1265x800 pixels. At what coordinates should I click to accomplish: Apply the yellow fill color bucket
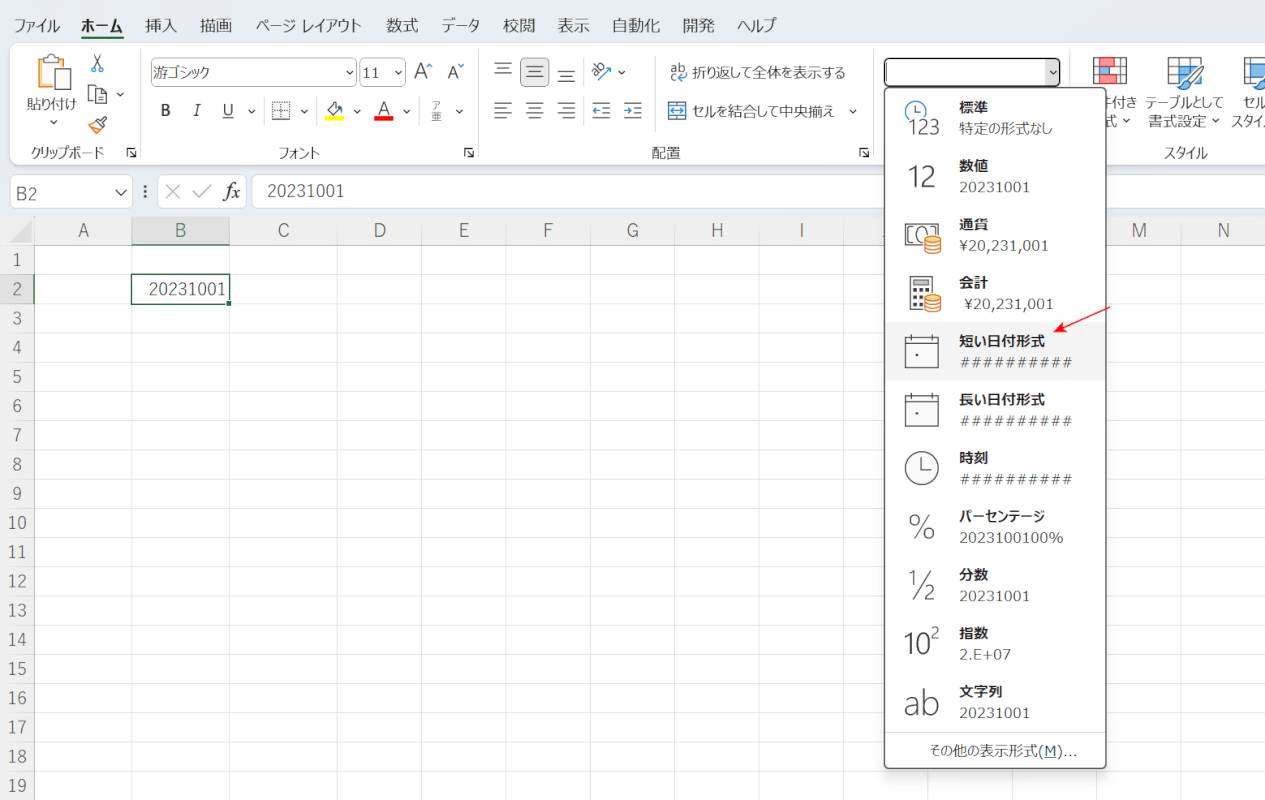[334, 111]
